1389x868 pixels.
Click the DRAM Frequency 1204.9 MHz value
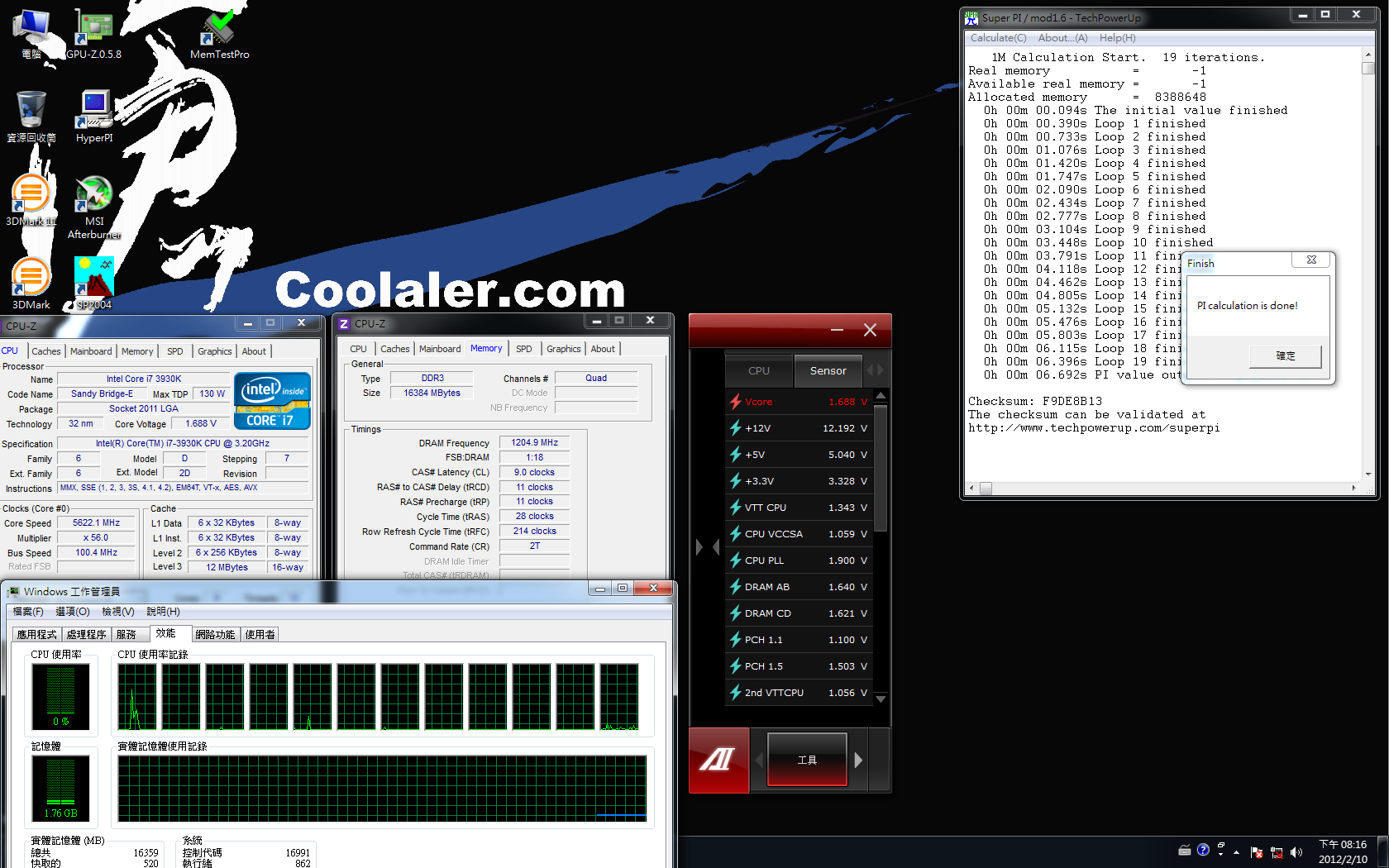tap(534, 443)
